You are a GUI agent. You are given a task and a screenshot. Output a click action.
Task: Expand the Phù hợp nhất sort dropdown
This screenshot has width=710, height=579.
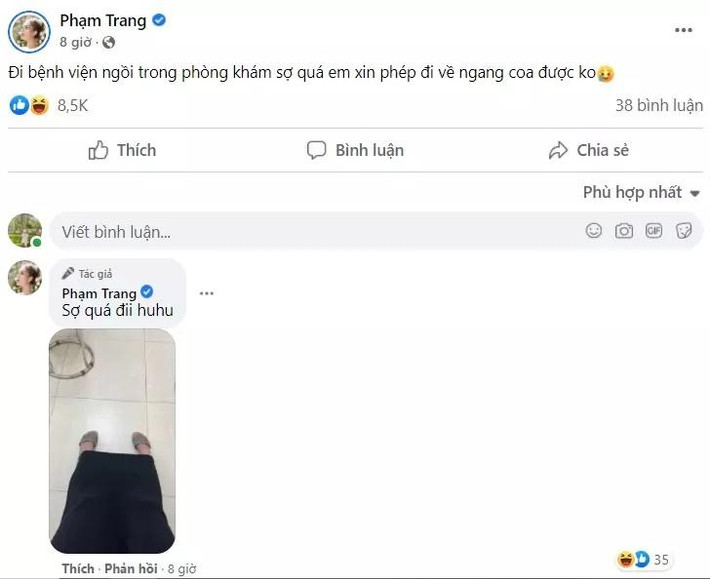click(641, 192)
